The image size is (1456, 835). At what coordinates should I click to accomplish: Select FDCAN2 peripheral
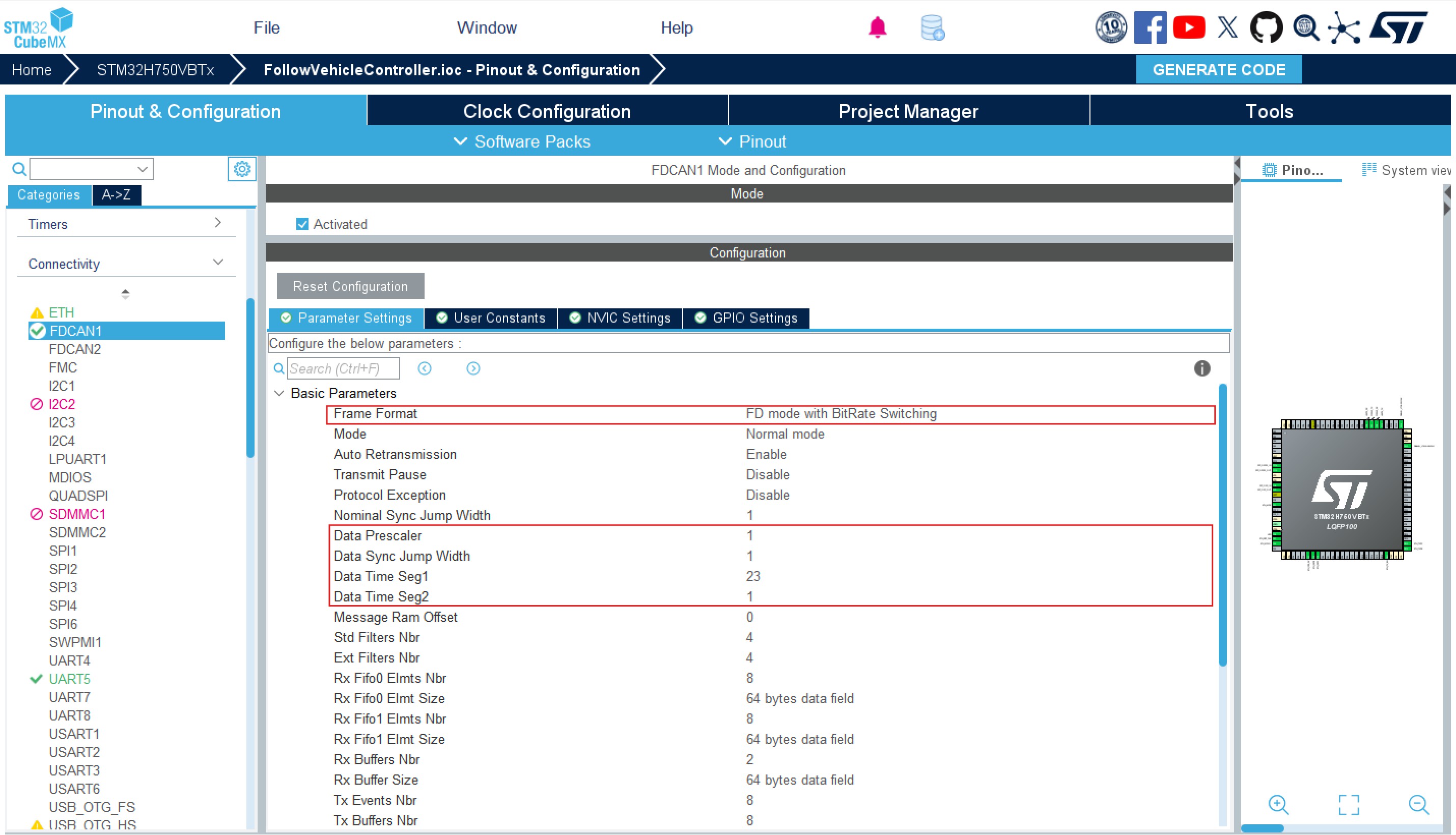[74, 349]
